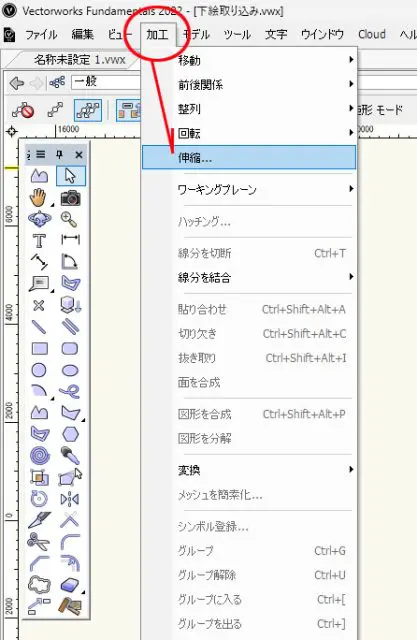Toggle the highlighted multi-point snap icon
Viewport: 417px width, 640px height.
click(x=88, y=110)
